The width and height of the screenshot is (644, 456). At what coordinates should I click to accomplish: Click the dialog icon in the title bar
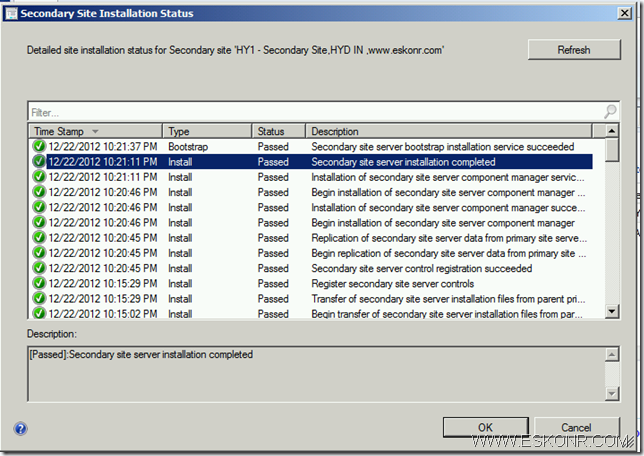tap(11, 14)
